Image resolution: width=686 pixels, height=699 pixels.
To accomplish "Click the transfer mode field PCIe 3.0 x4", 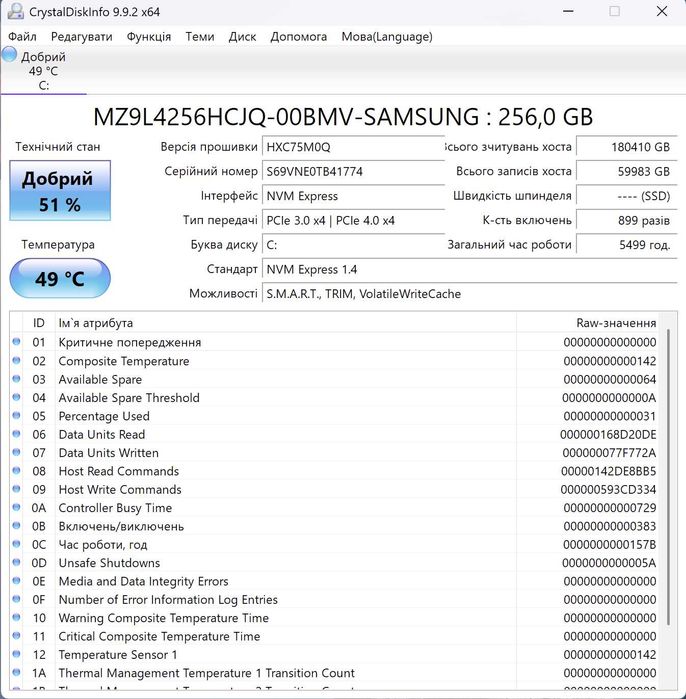I will [x=353, y=221].
